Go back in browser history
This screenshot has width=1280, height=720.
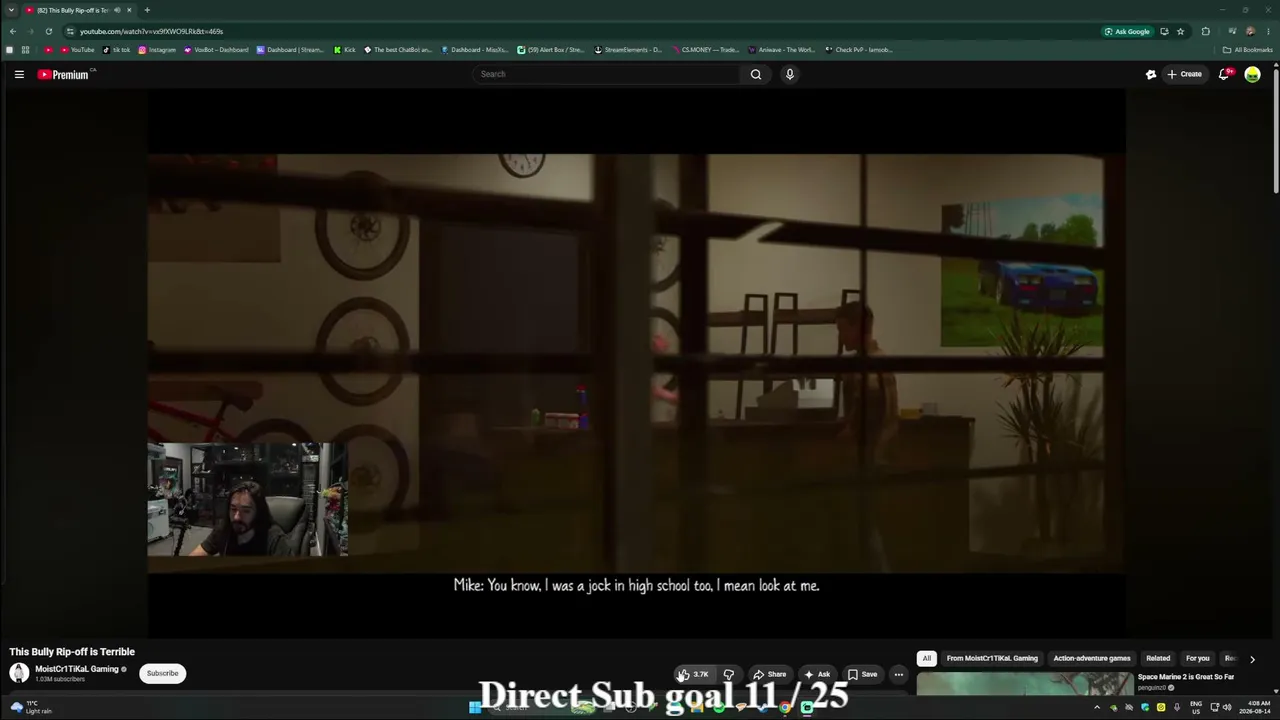pyautogui.click(x=12, y=31)
